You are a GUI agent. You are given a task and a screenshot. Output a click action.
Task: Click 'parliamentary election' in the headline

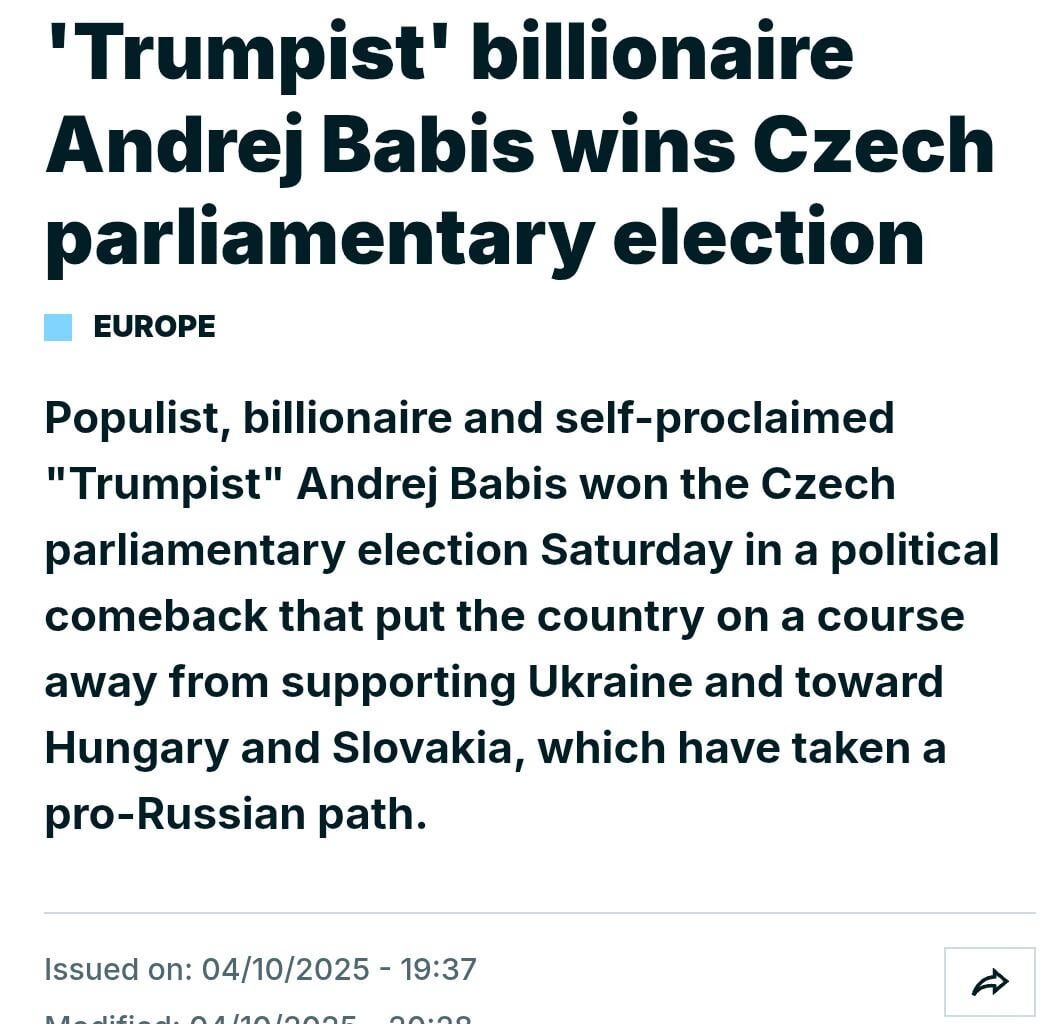[x=484, y=237]
